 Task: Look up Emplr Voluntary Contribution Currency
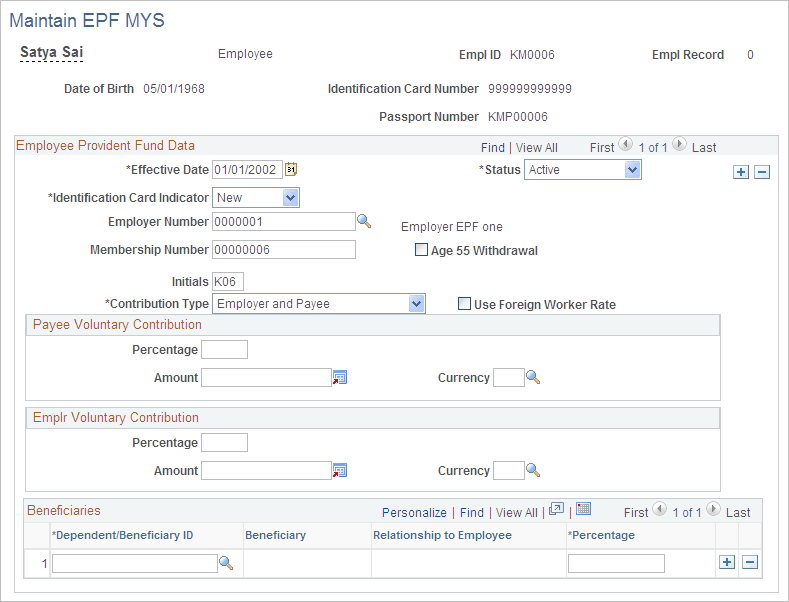(x=533, y=470)
